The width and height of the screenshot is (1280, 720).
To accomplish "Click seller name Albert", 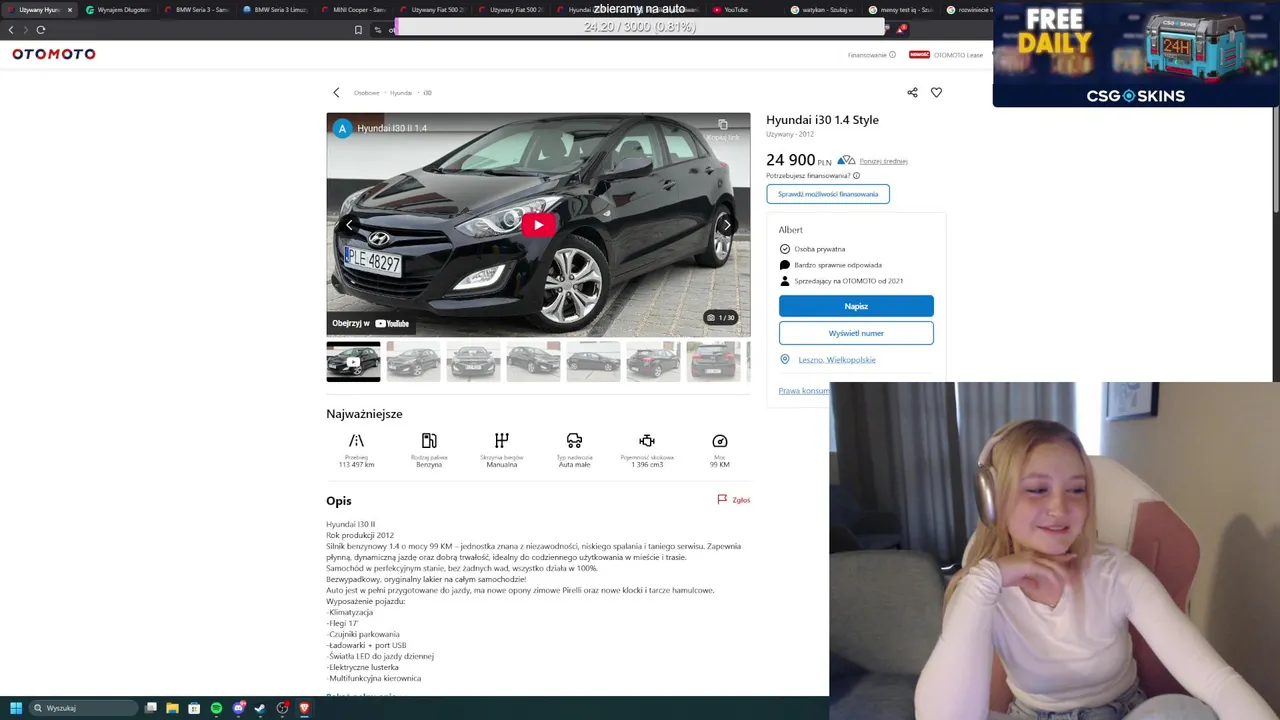I will tap(791, 230).
